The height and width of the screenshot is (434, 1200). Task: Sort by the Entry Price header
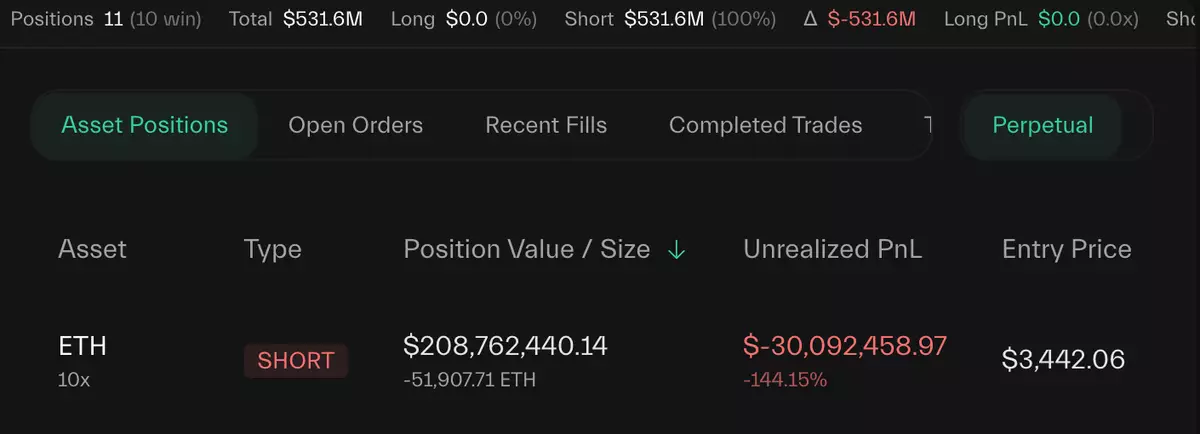(x=1066, y=249)
